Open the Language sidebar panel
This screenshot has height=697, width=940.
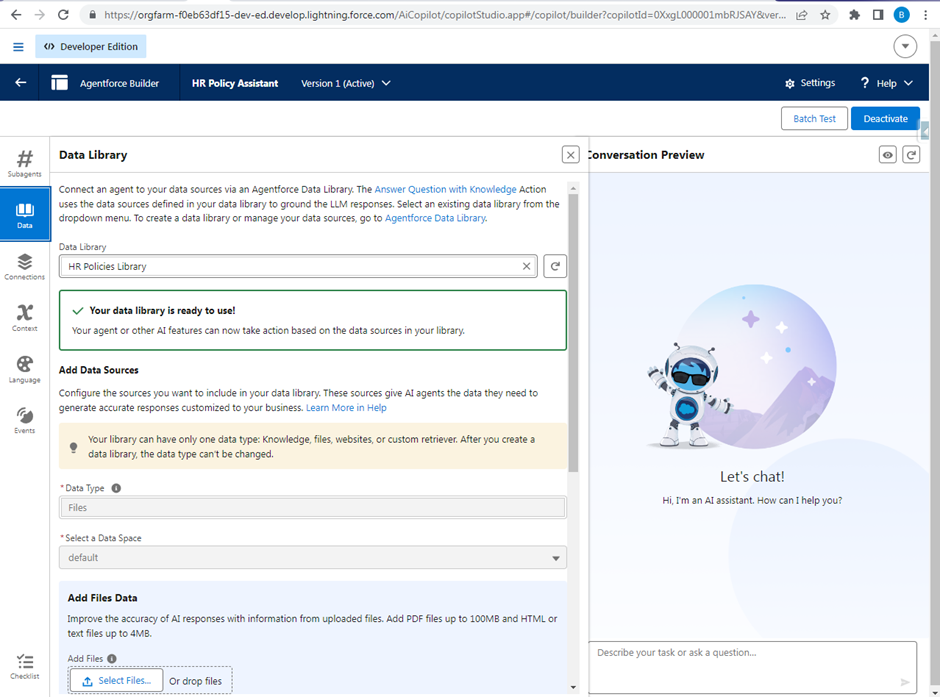tap(25, 369)
